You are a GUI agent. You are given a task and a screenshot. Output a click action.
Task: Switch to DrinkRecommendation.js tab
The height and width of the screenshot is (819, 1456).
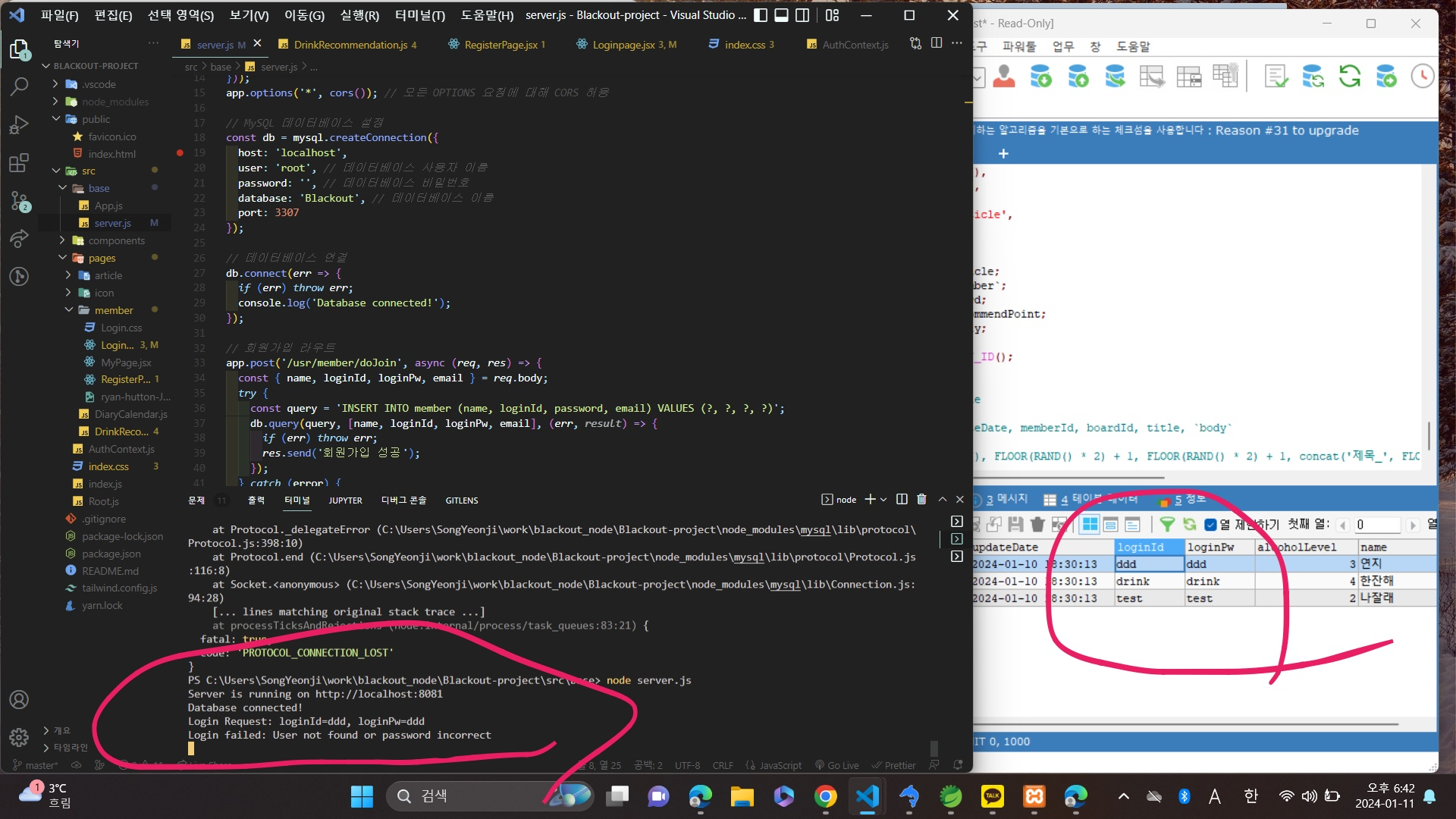[350, 45]
